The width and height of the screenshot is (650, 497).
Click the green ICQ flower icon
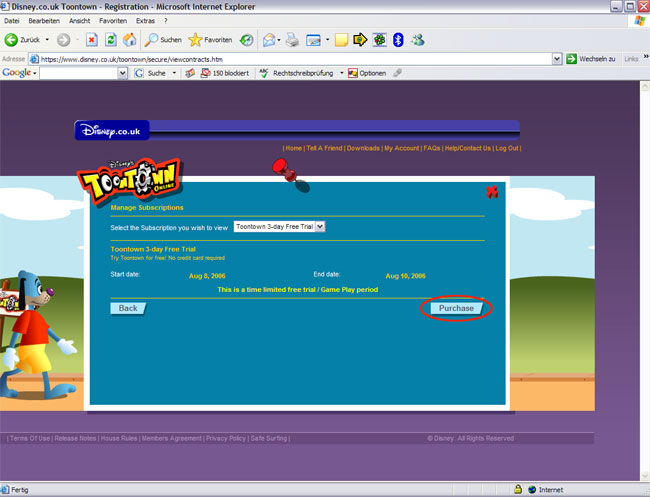coord(379,40)
